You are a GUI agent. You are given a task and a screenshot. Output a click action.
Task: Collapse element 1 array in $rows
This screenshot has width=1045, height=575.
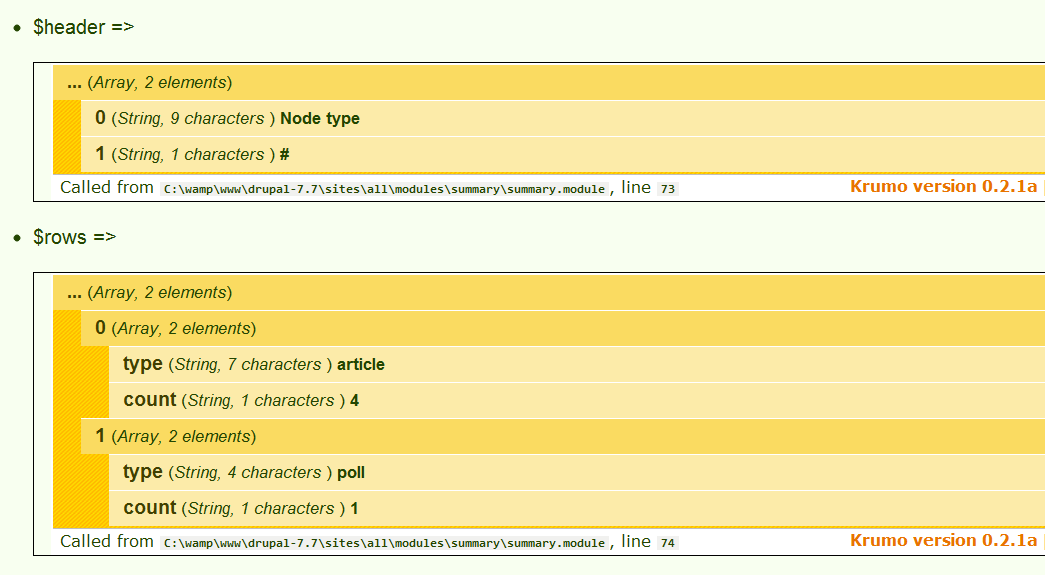pyautogui.click(x=176, y=437)
